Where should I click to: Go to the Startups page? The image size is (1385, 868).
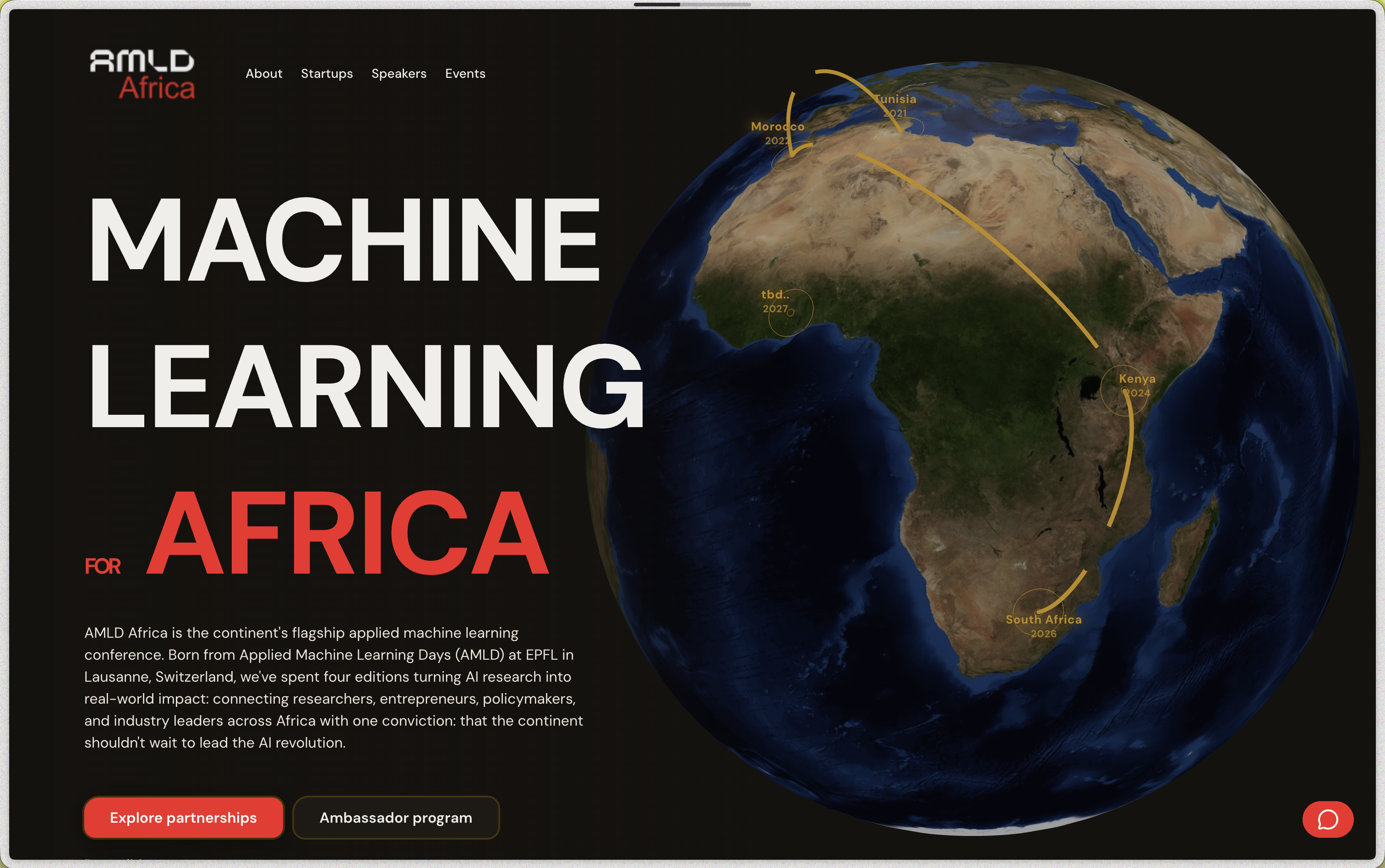click(x=327, y=74)
